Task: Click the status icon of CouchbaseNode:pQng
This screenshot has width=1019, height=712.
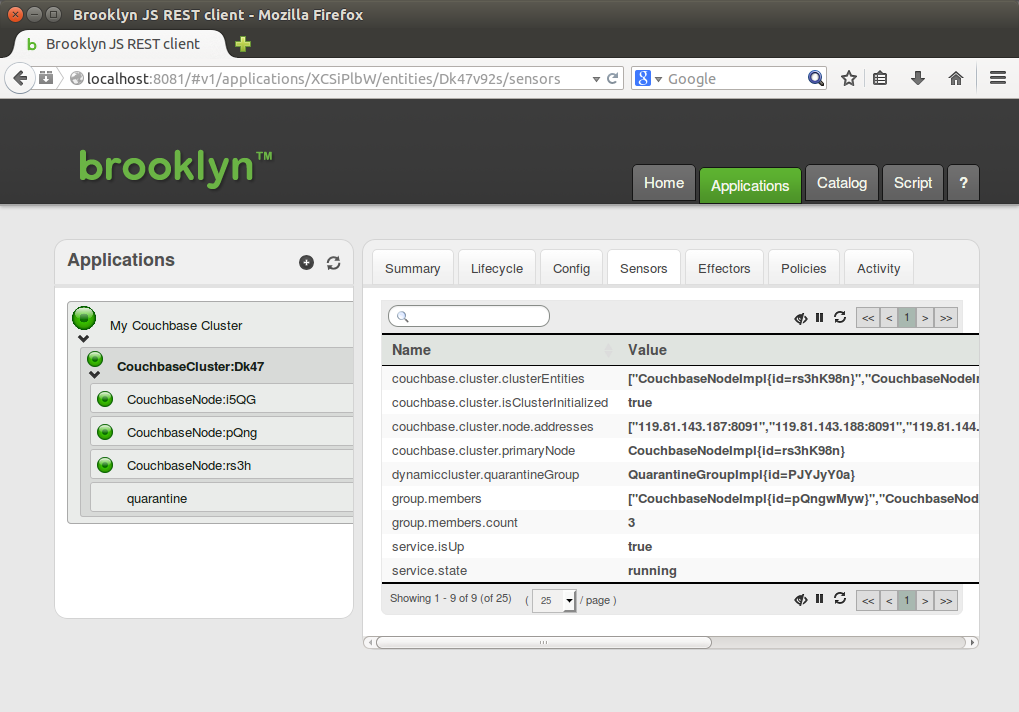Action: coord(105,432)
